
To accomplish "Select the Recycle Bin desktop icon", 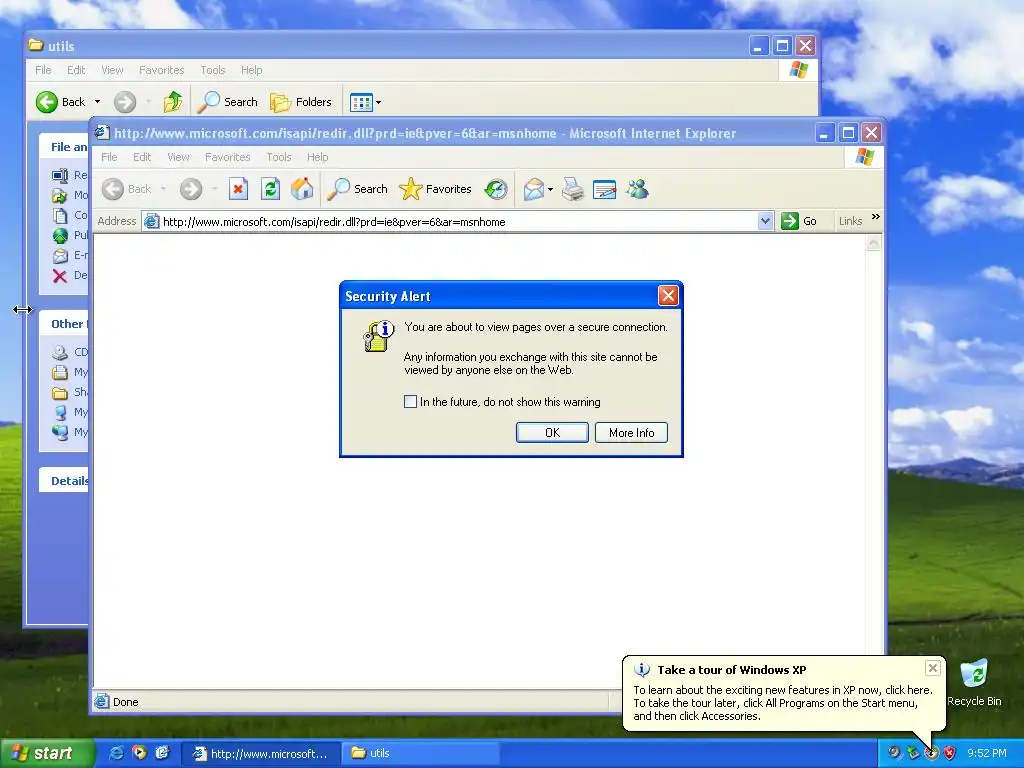I will coord(974,682).
